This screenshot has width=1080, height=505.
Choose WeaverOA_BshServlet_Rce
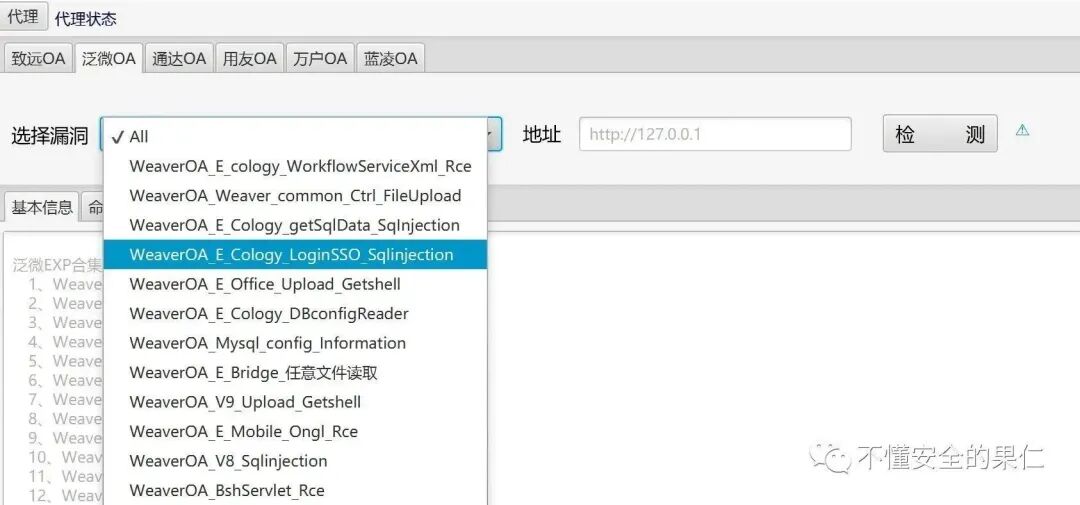[x=295, y=491]
